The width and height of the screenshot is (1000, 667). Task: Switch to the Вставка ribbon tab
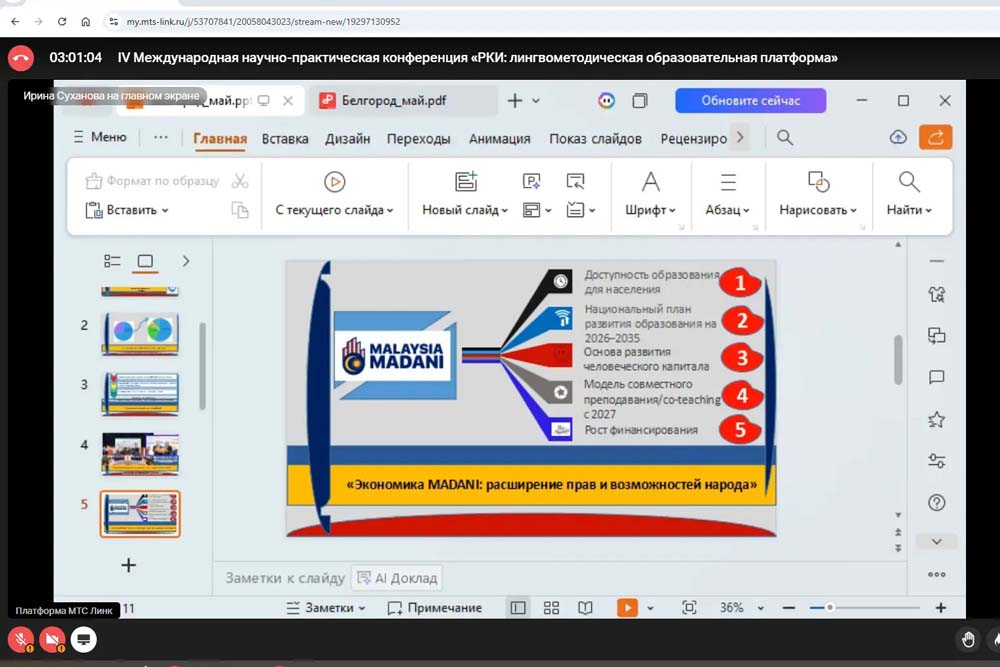point(285,139)
